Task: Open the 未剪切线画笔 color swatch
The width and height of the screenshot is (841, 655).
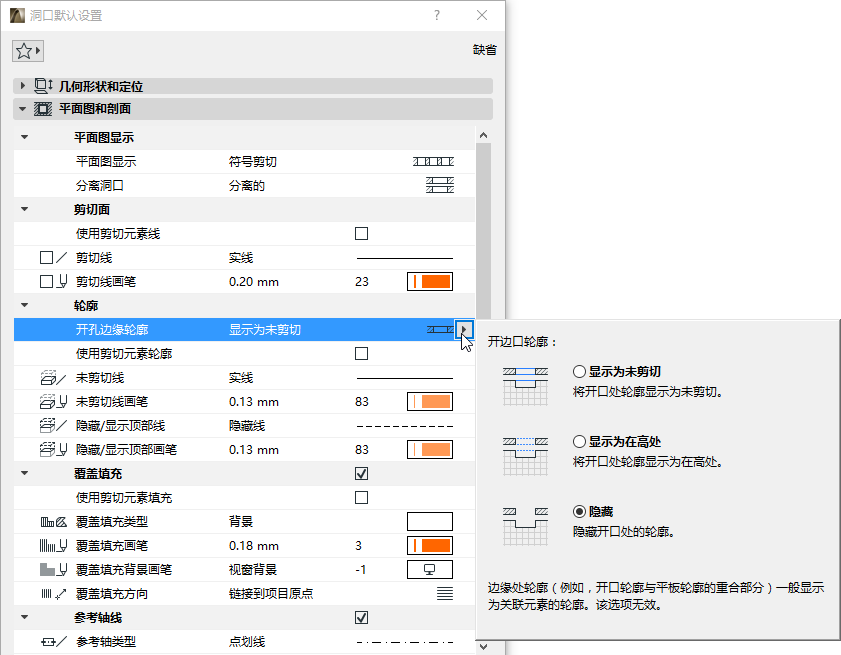Action: [430, 401]
